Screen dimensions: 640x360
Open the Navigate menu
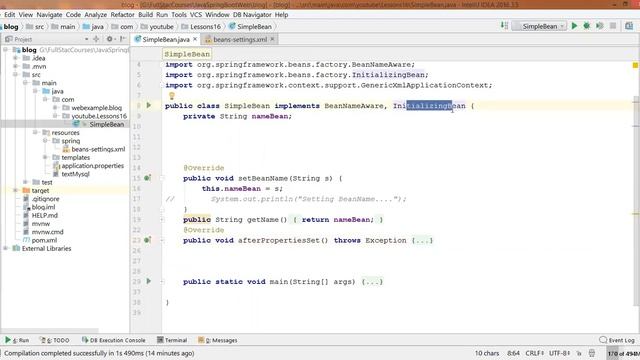(x=49, y=14)
